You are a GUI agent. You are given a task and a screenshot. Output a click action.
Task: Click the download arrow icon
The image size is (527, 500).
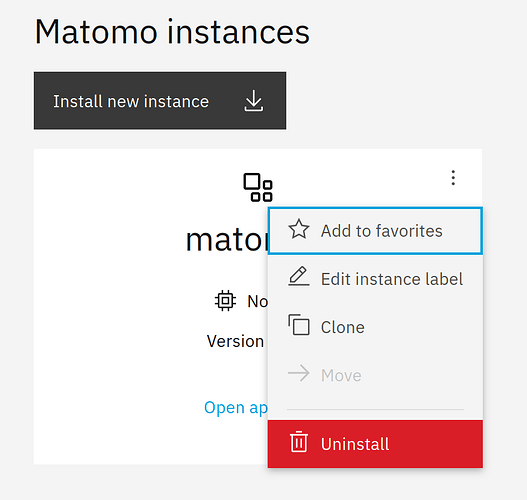tap(253, 101)
